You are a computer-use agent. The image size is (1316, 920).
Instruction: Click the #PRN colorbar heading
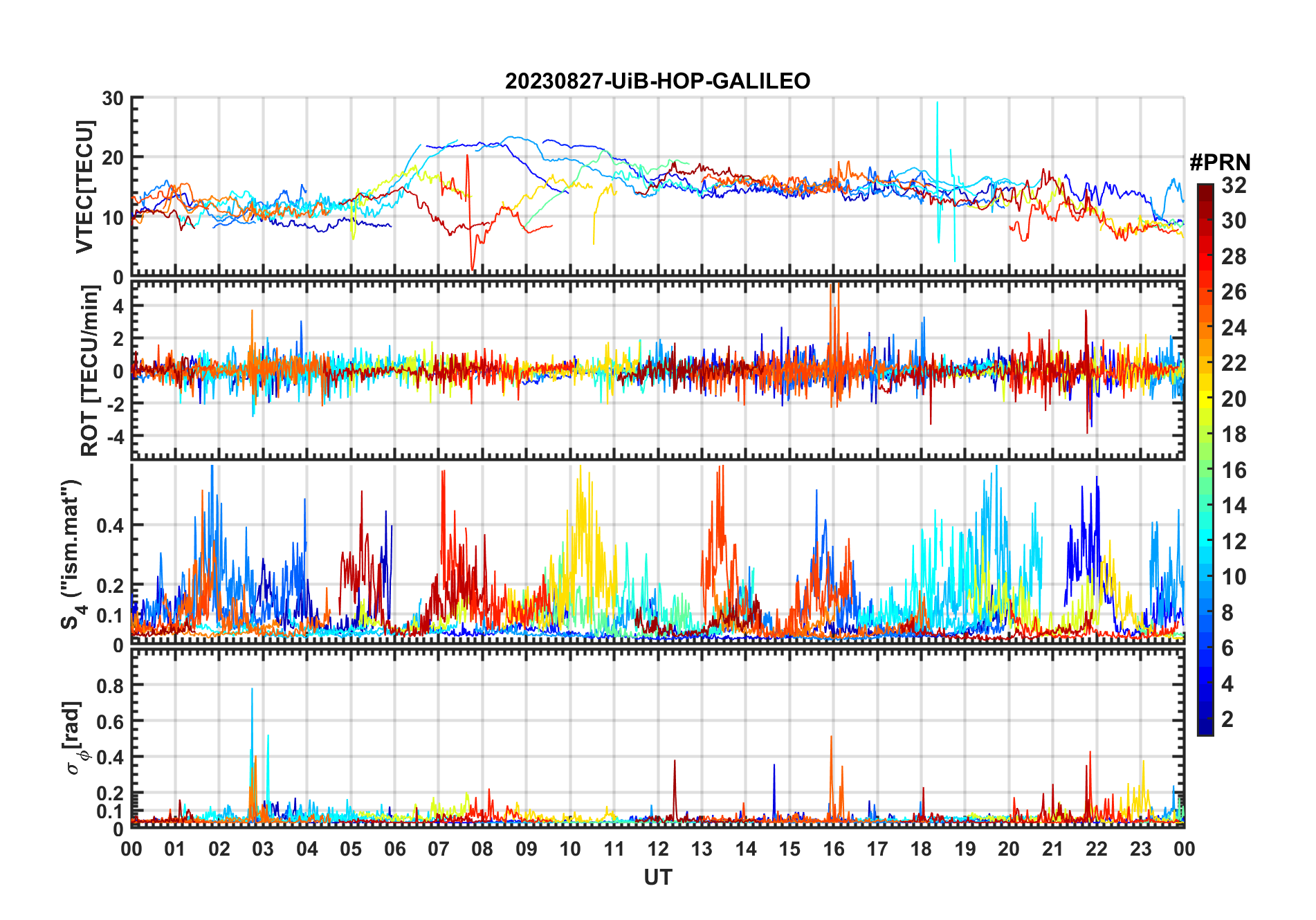(x=1221, y=163)
